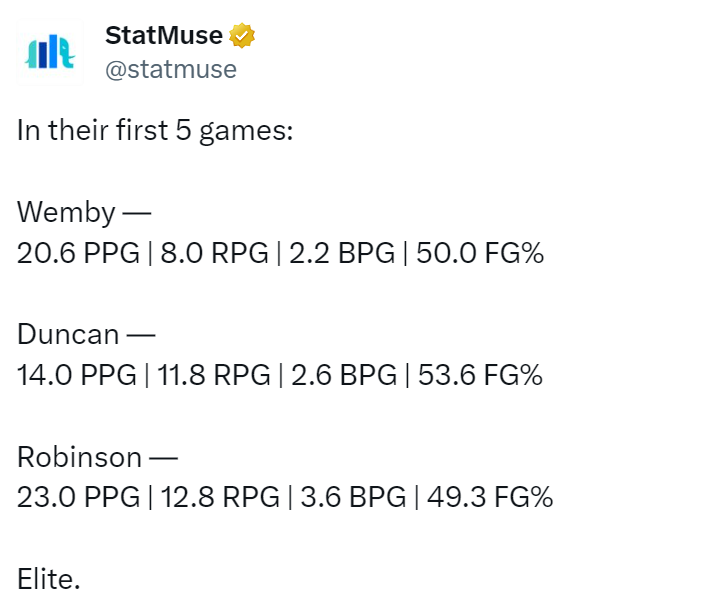Click Wemby's 50.0 FG% value

[x=482, y=254]
